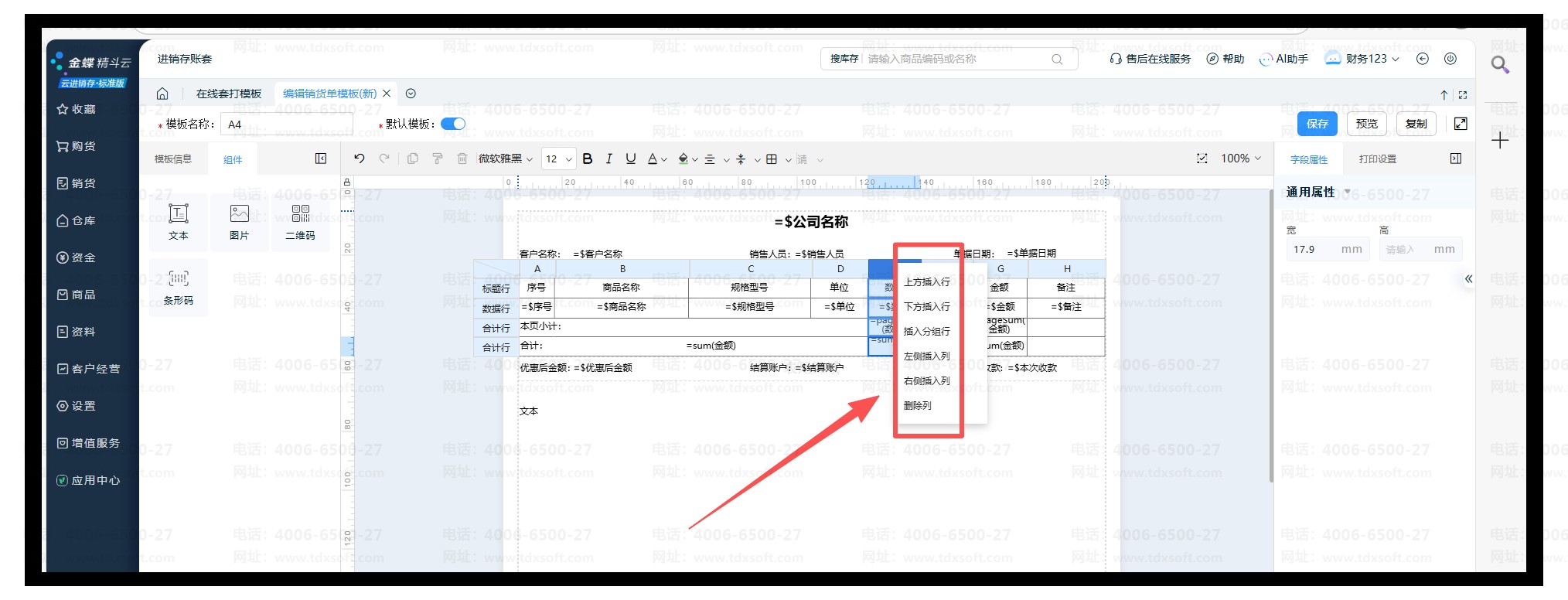Viewport: 1568px width, 600px height.
Task: Collapse the left component panel
Action: click(321, 159)
